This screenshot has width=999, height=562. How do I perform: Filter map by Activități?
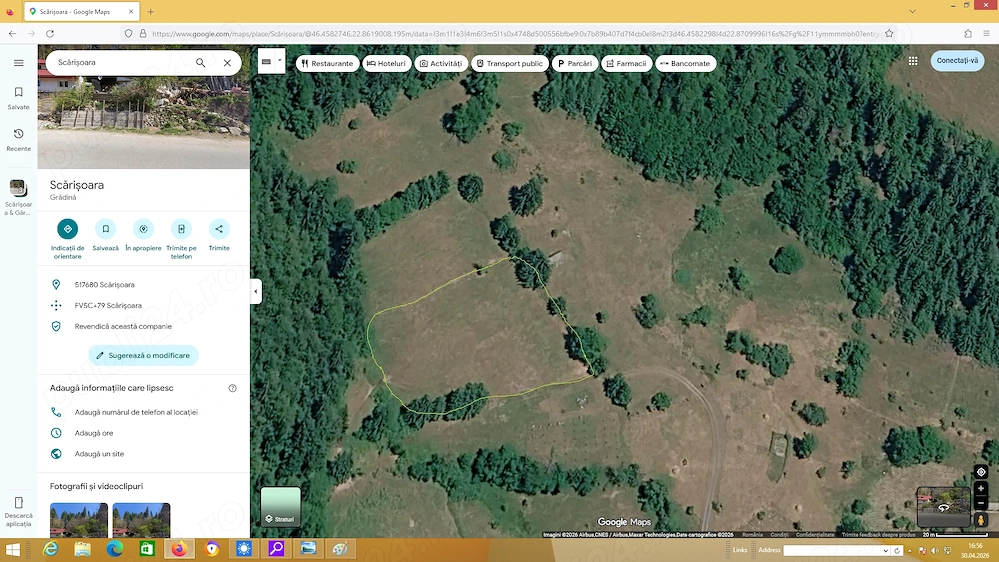[x=441, y=63]
